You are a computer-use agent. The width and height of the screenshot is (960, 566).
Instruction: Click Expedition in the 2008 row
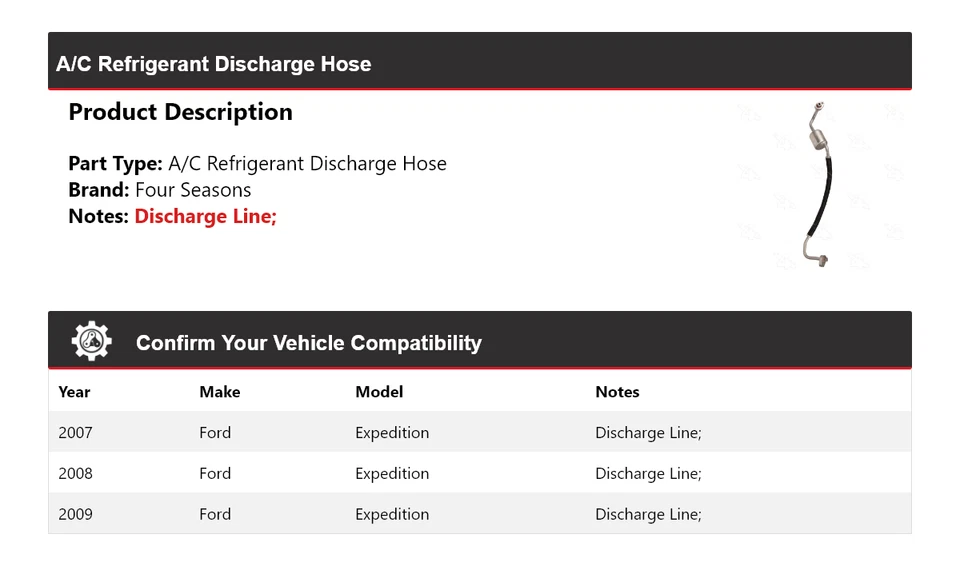tap(392, 474)
